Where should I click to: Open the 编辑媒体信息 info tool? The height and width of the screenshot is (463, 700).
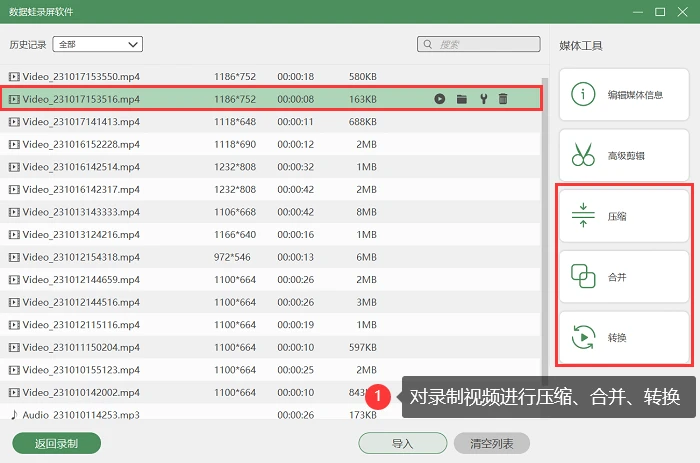[624, 95]
